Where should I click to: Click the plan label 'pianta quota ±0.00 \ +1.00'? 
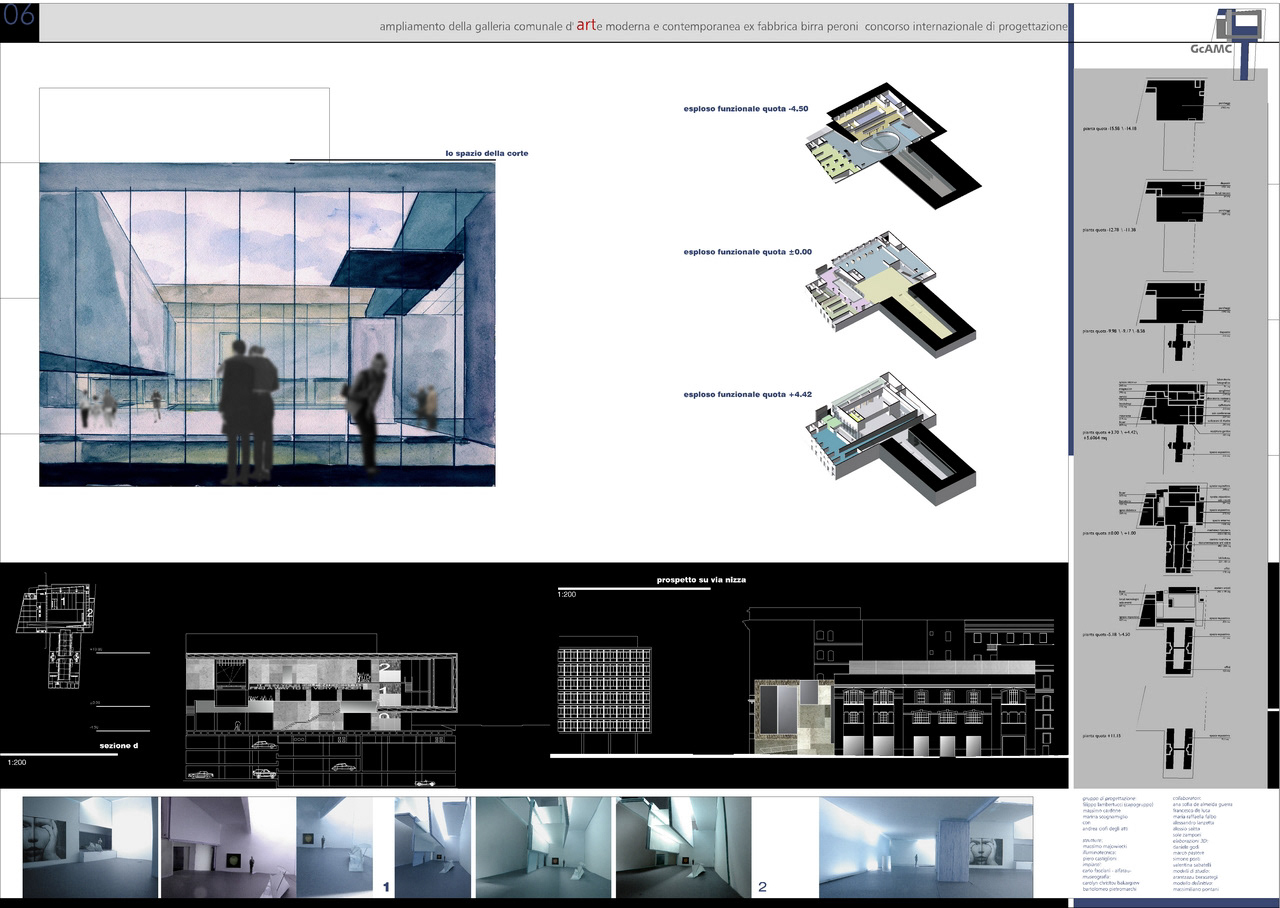[1110, 533]
